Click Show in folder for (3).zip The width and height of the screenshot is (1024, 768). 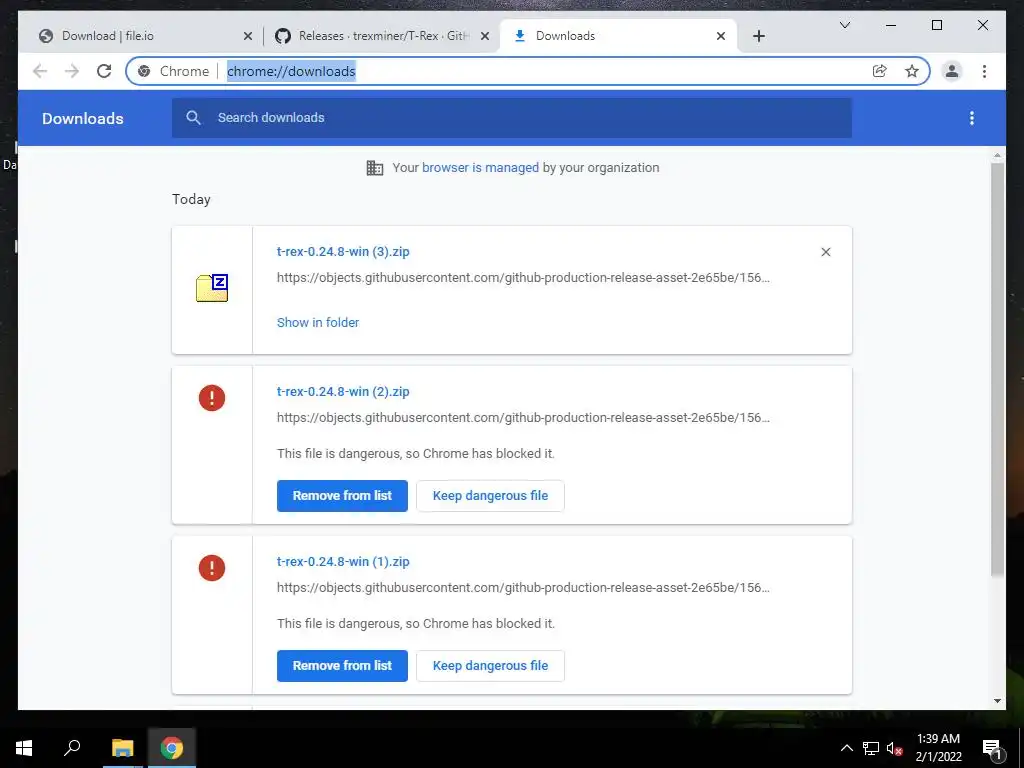pos(317,323)
